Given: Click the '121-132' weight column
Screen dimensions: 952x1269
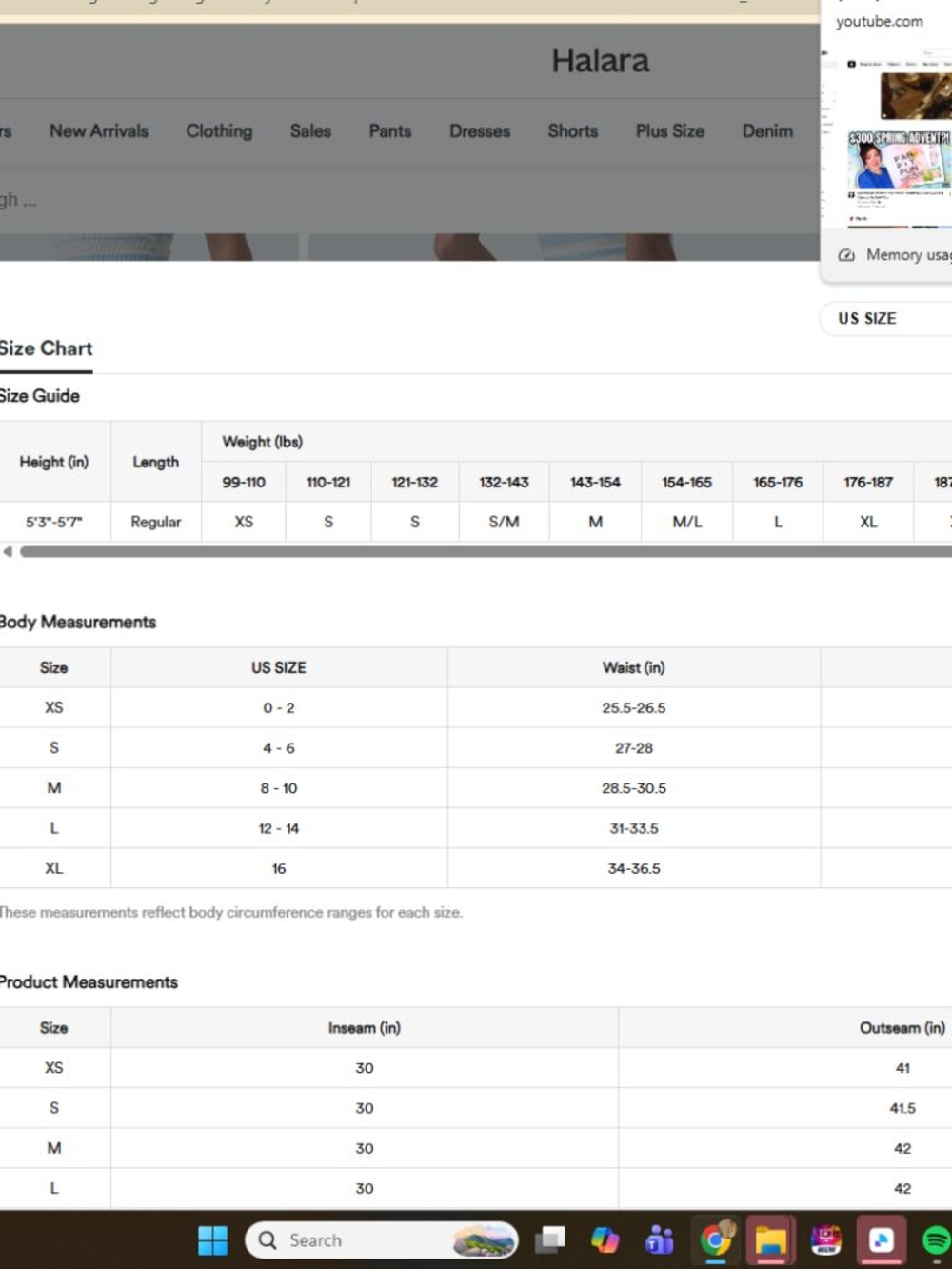Looking at the screenshot, I should tap(415, 483).
